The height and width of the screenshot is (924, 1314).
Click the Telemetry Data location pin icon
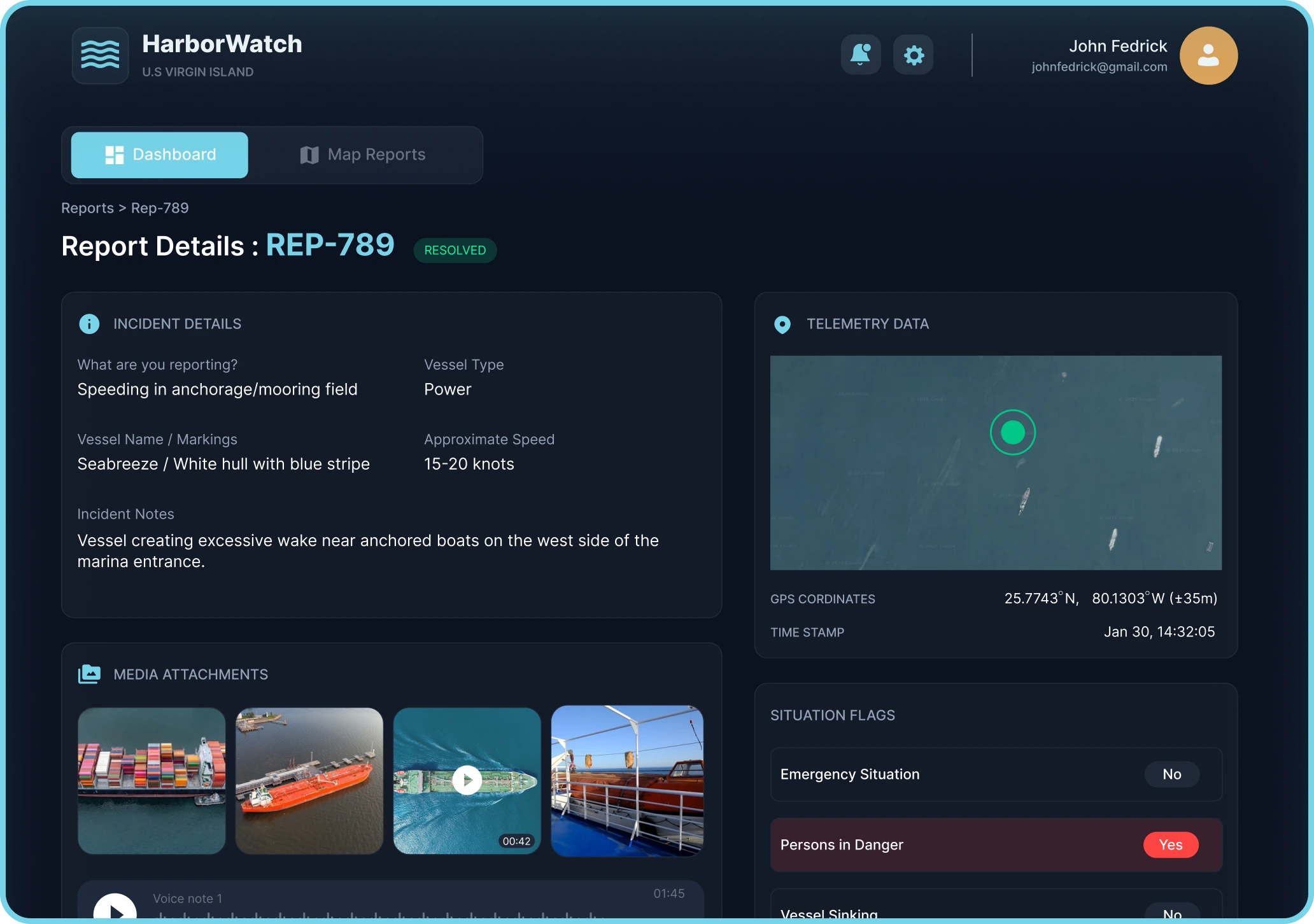782,325
